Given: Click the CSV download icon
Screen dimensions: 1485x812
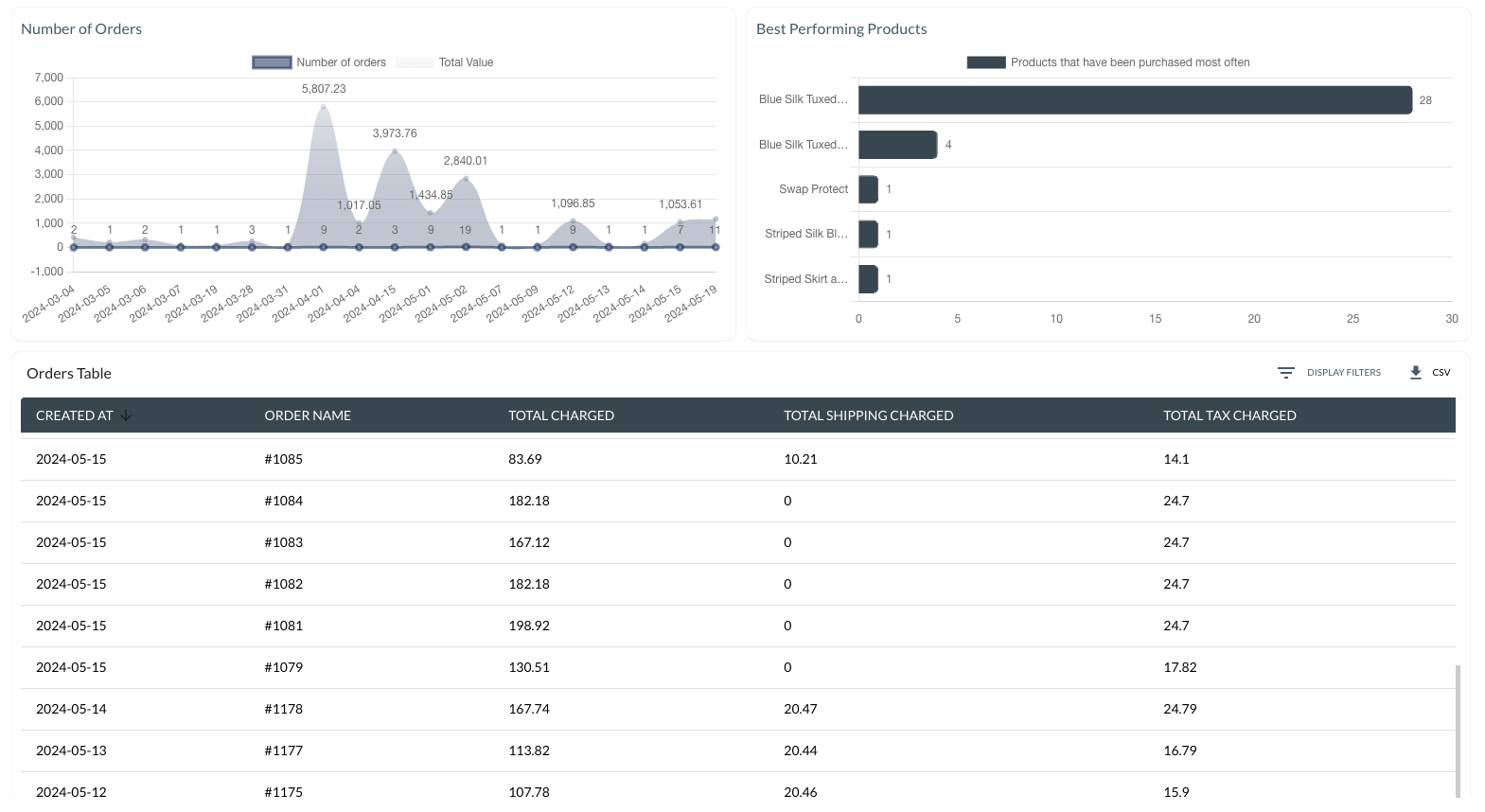Looking at the screenshot, I should [x=1416, y=373].
